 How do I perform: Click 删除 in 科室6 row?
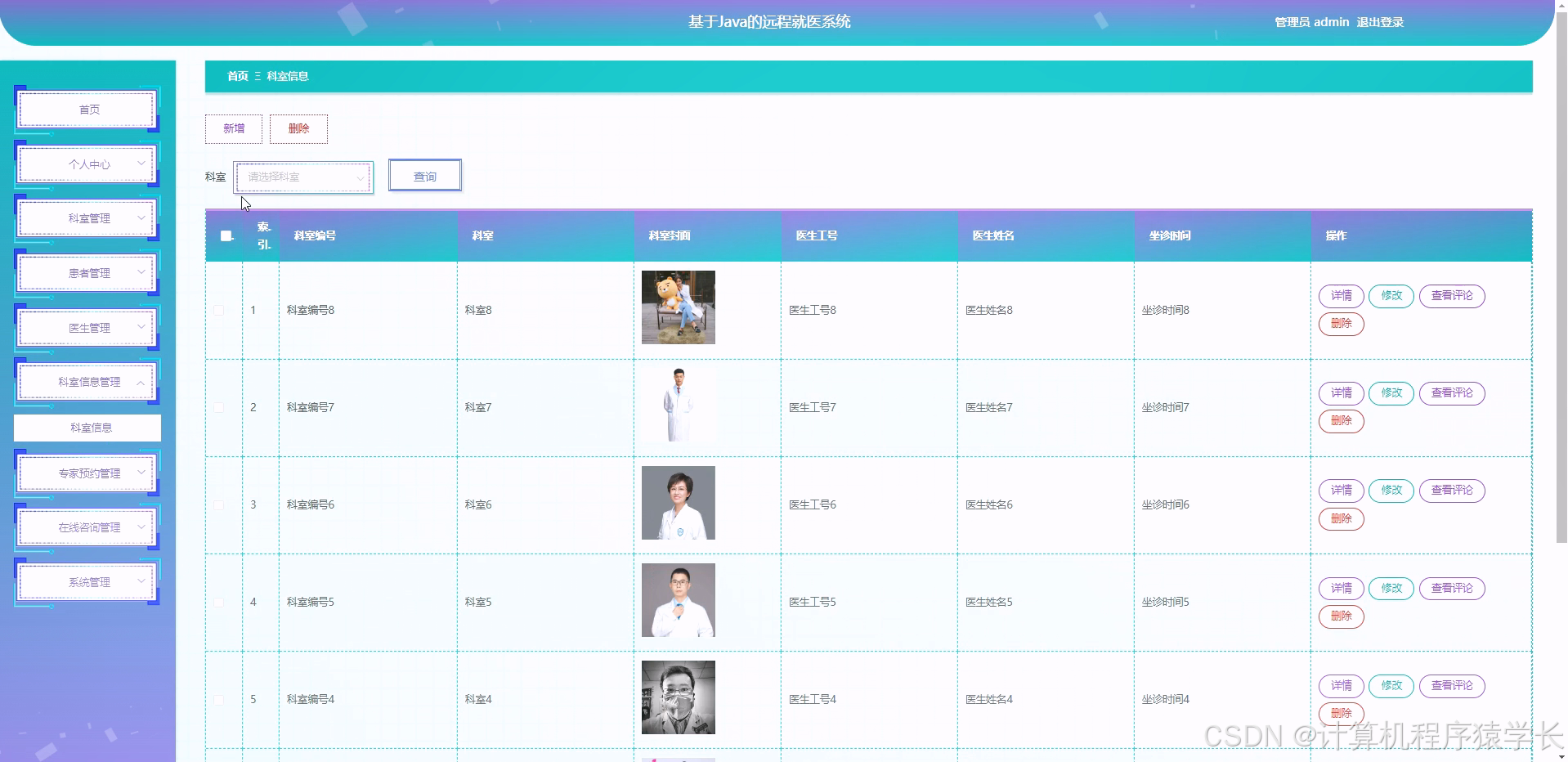1341,518
